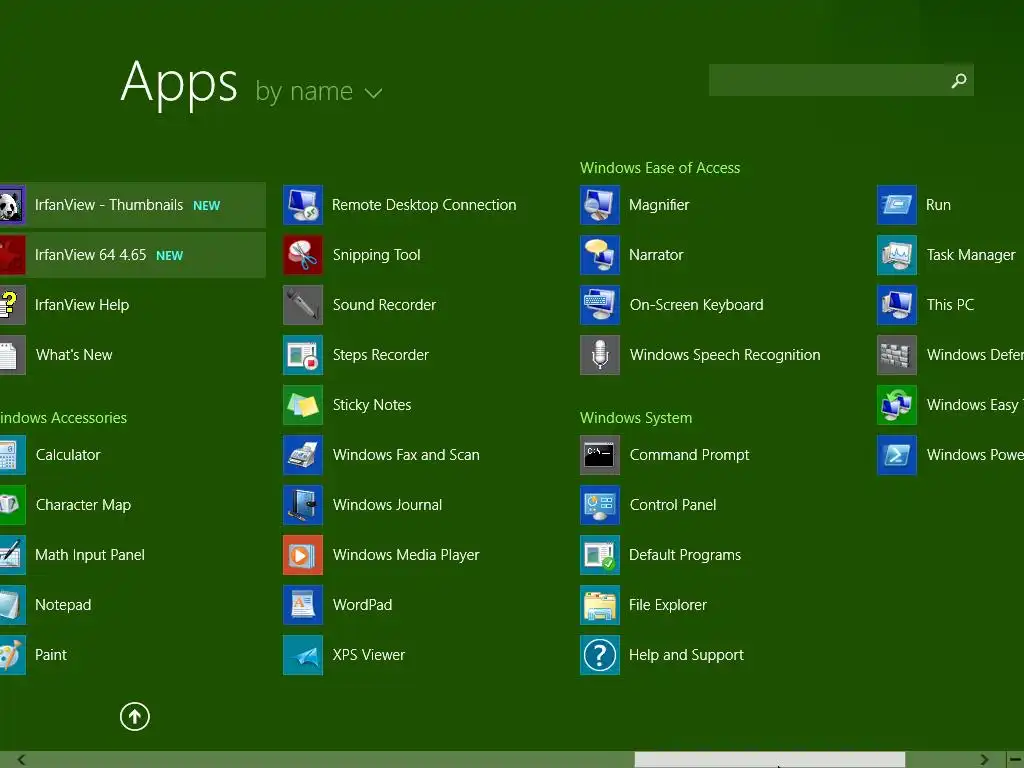Open Windows PowerShell icon

click(x=897, y=455)
